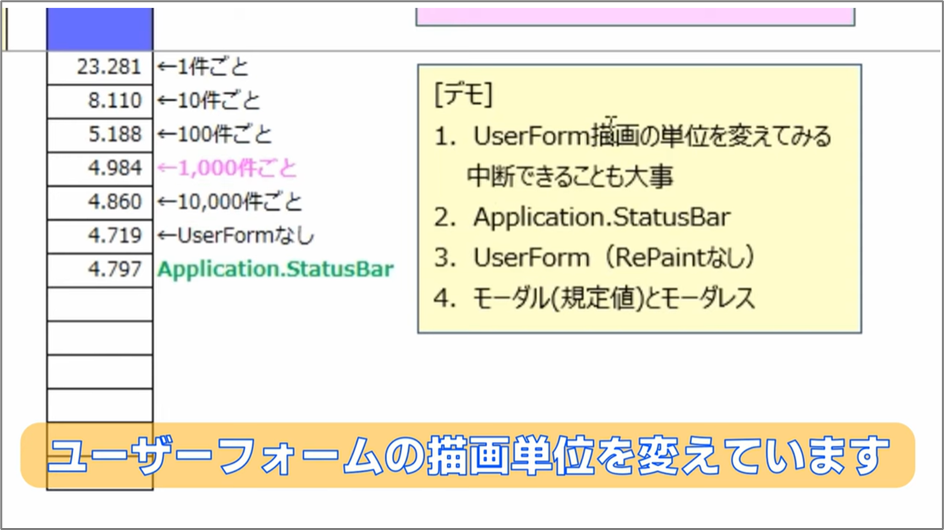Click the cell with value 8.110
The width and height of the screenshot is (944, 530).
100,101
